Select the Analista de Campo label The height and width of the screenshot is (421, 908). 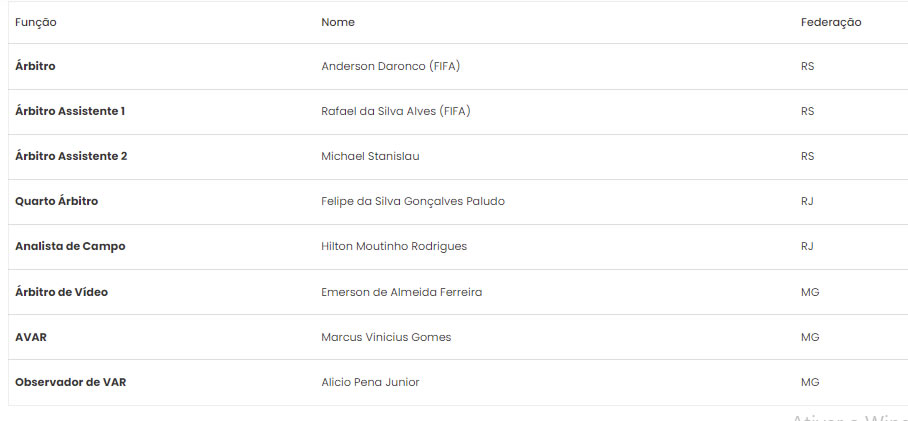[70, 246]
